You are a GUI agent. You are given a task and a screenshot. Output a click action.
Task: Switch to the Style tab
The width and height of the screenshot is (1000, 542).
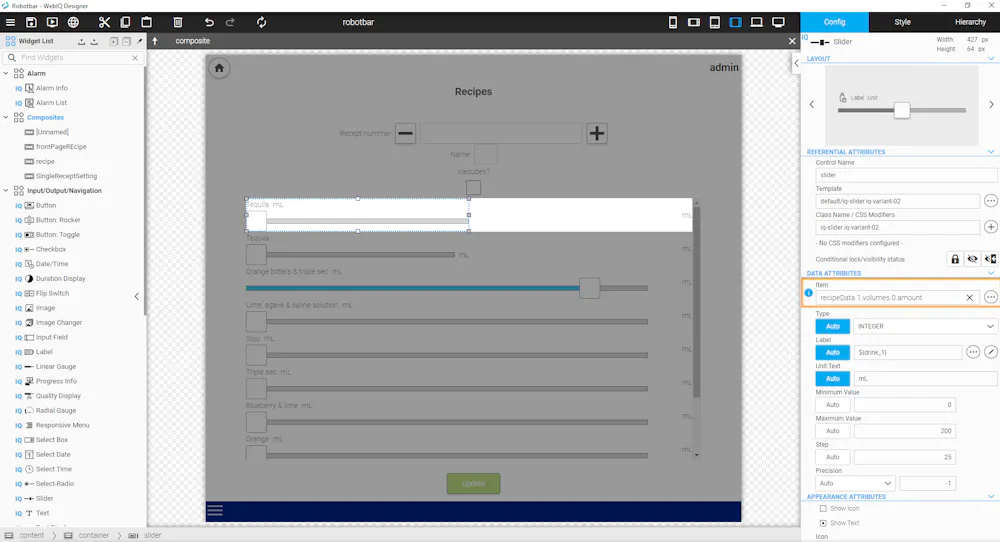[902, 22]
